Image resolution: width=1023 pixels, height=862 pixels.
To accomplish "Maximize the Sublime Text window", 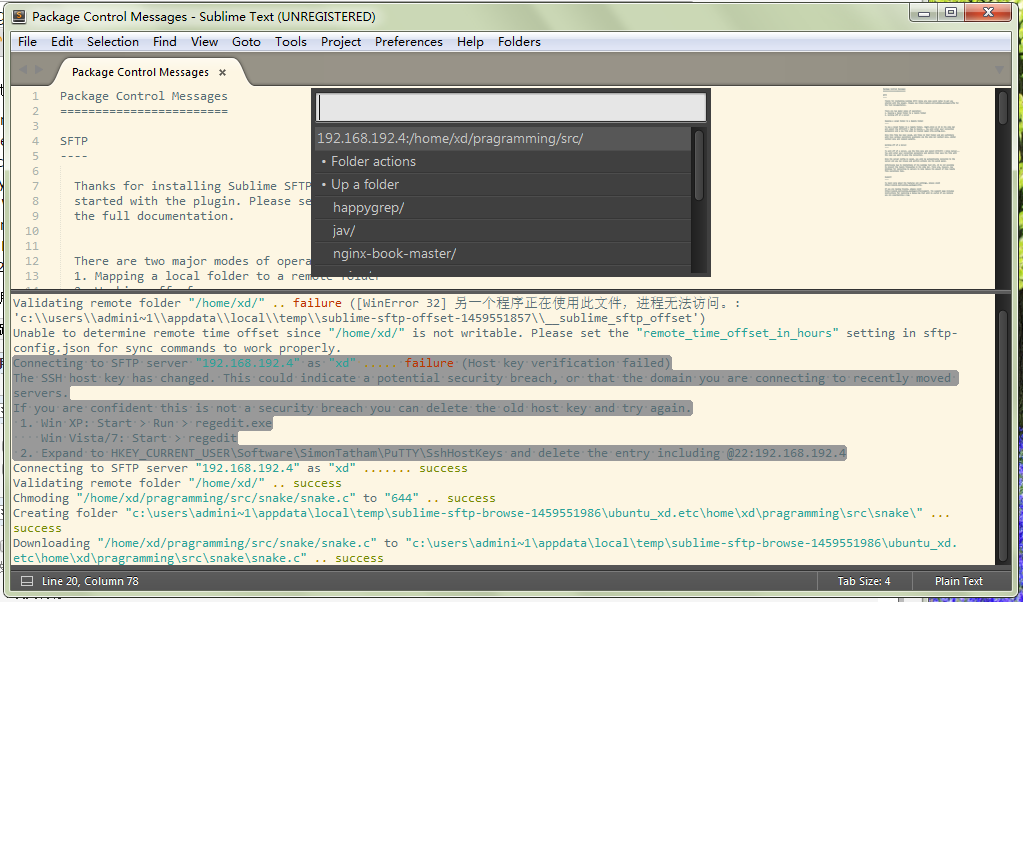I will 951,13.
